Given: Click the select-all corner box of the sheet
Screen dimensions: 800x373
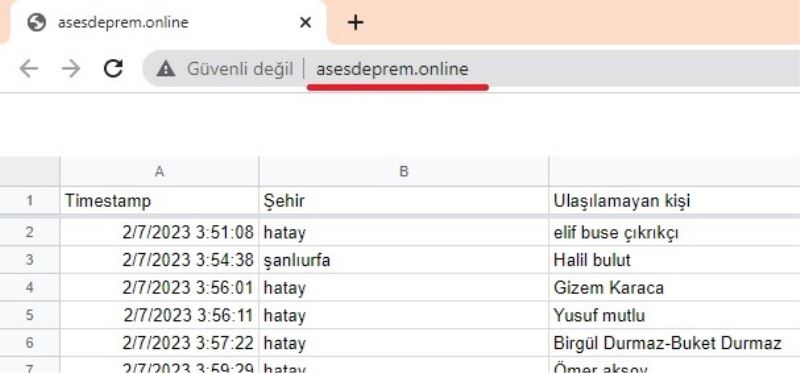Looking at the screenshot, I should pyautogui.click(x=30, y=171).
